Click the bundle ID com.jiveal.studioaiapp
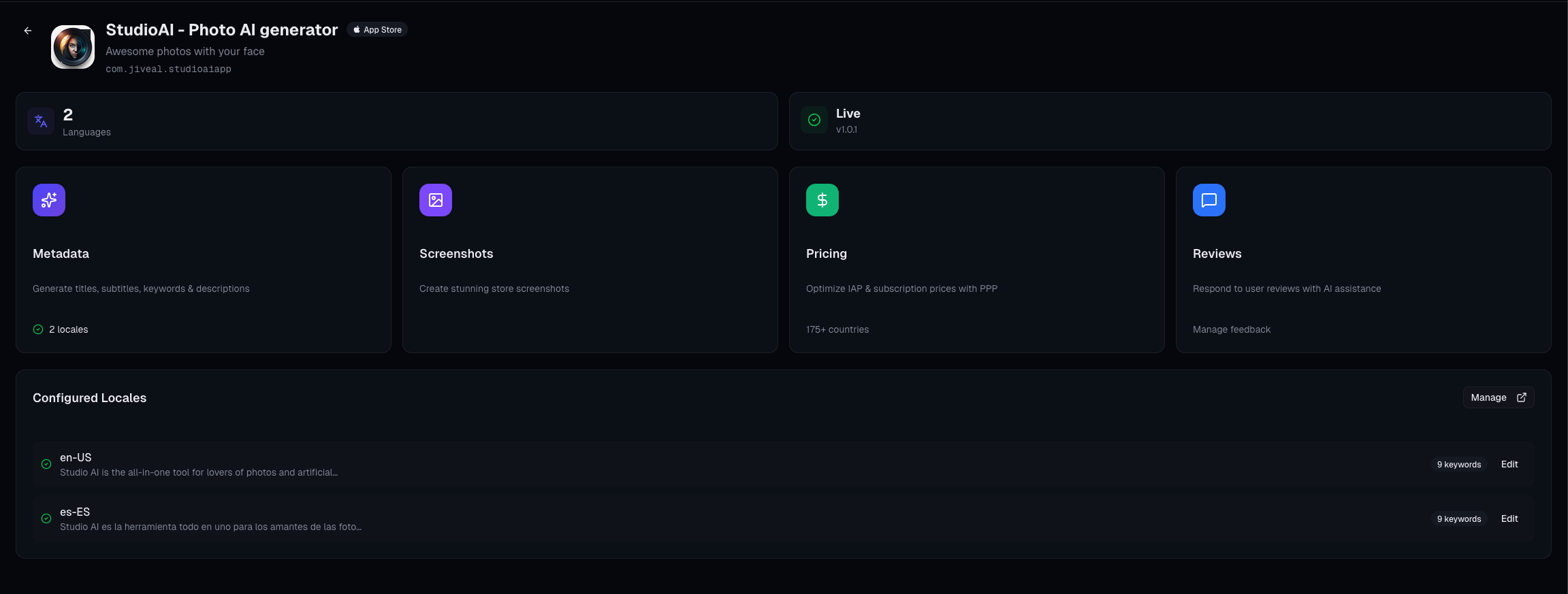 168,69
